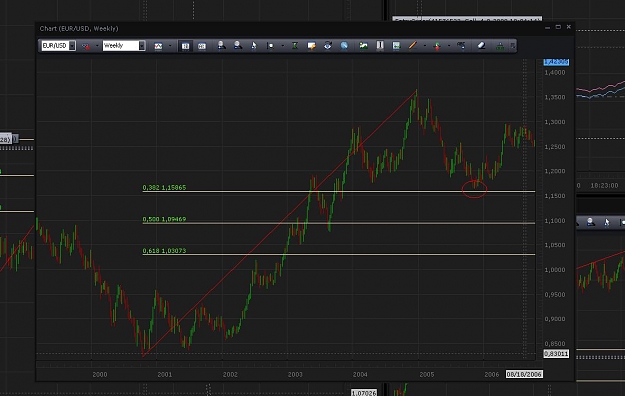625x396 pixels.
Task: Expand the line drawing tool dropdown arrow
Action: point(425,46)
